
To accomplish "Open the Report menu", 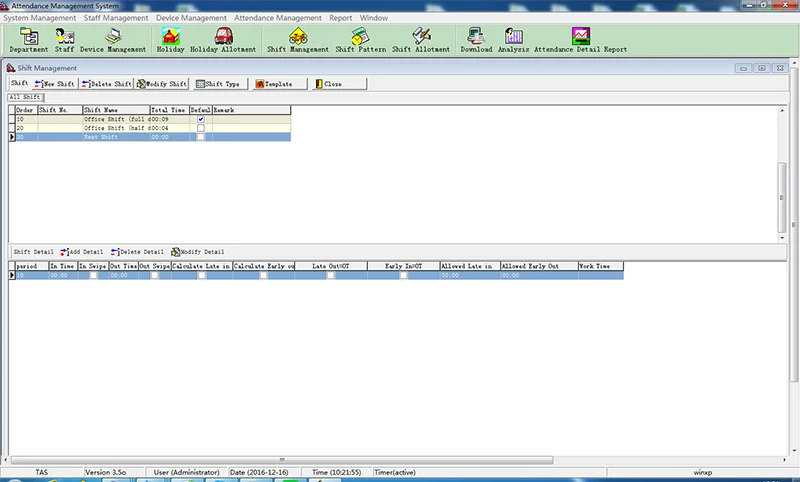I will pyautogui.click(x=340, y=18).
